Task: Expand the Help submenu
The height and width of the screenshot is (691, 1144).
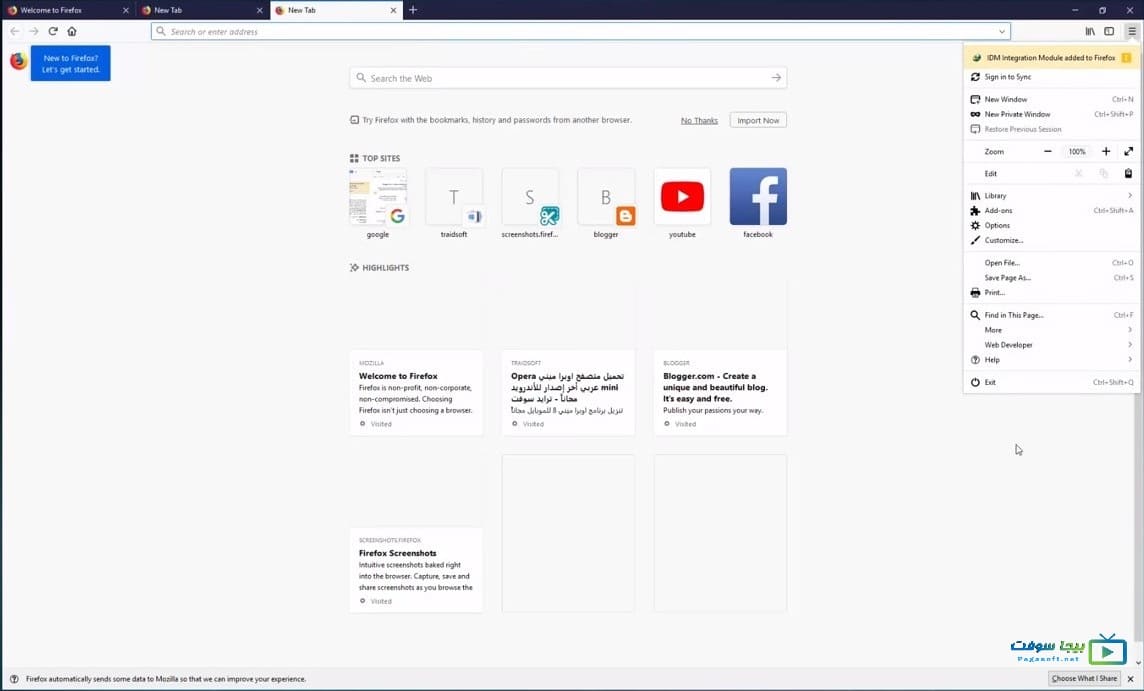Action: 1051,360
